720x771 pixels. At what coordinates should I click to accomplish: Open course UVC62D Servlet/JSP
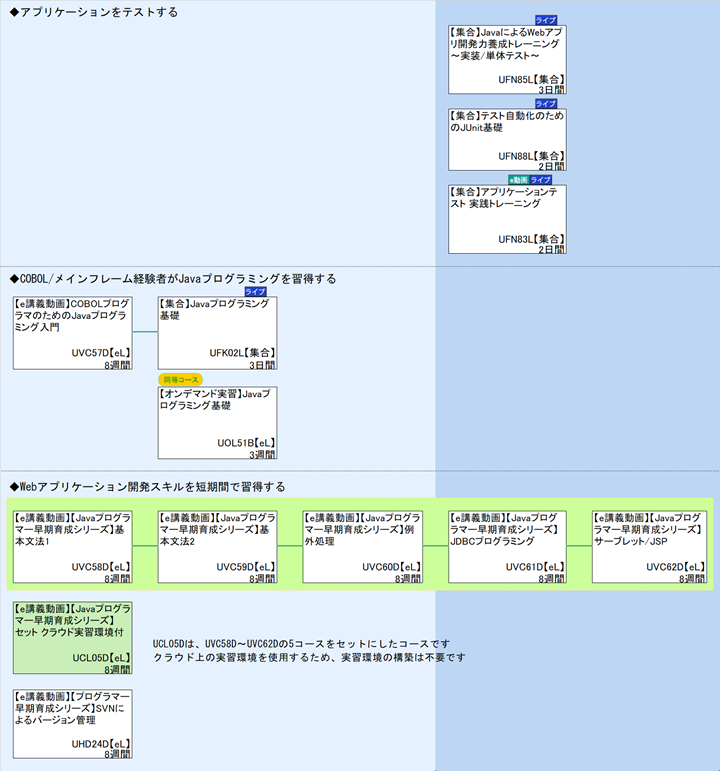tap(649, 547)
